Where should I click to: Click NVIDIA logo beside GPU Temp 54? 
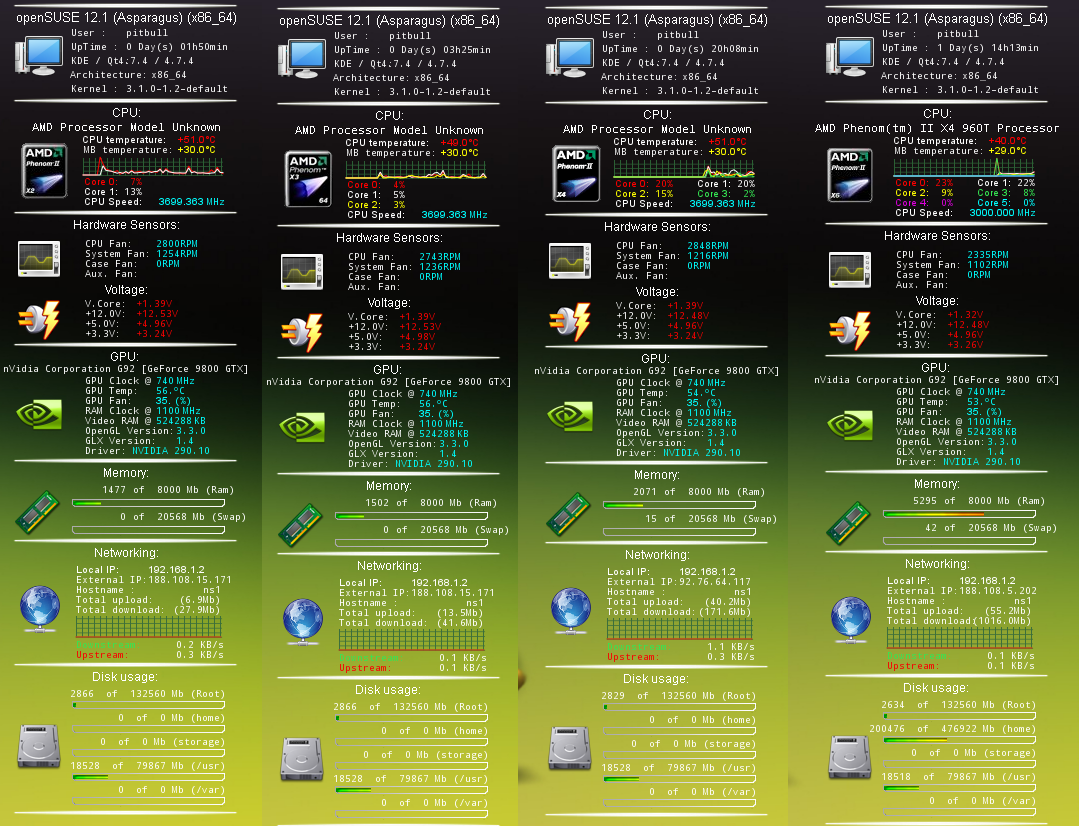point(570,416)
